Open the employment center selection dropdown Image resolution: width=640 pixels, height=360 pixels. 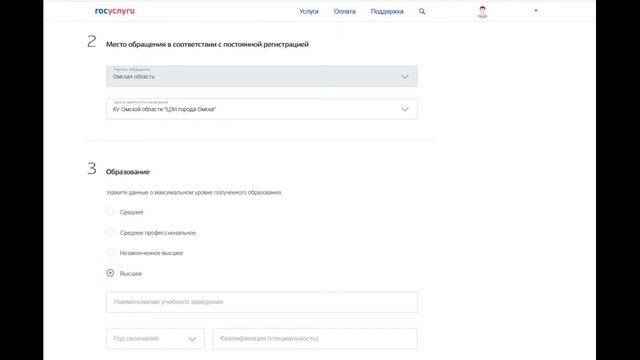(262, 109)
